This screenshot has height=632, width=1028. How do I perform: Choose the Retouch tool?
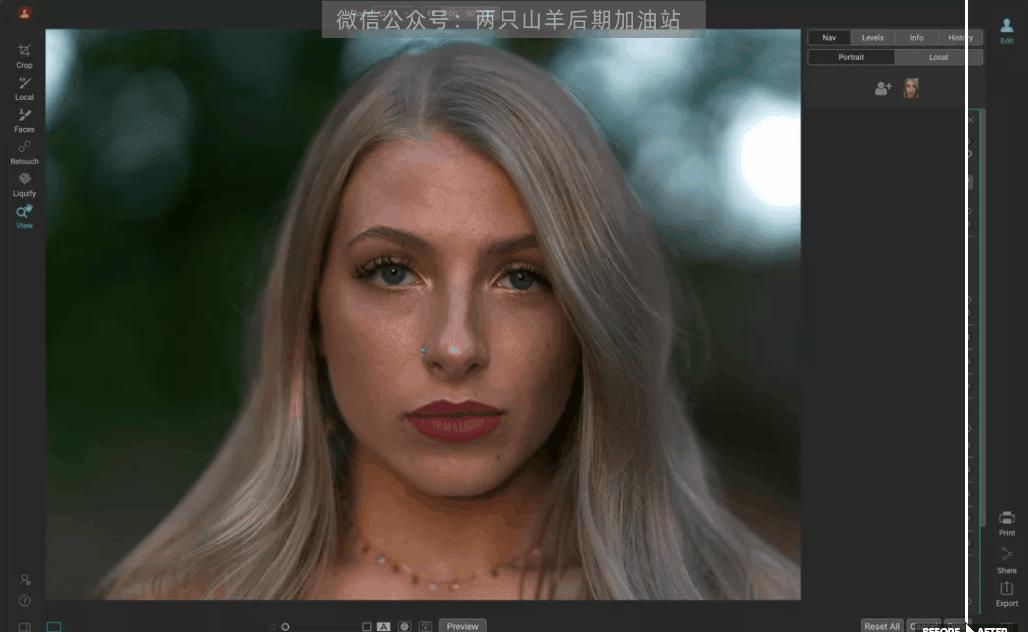tap(24, 153)
